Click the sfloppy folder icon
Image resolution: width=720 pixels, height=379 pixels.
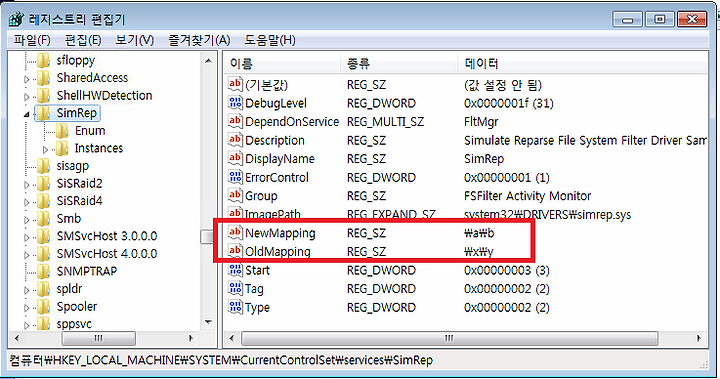pos(44,60)
